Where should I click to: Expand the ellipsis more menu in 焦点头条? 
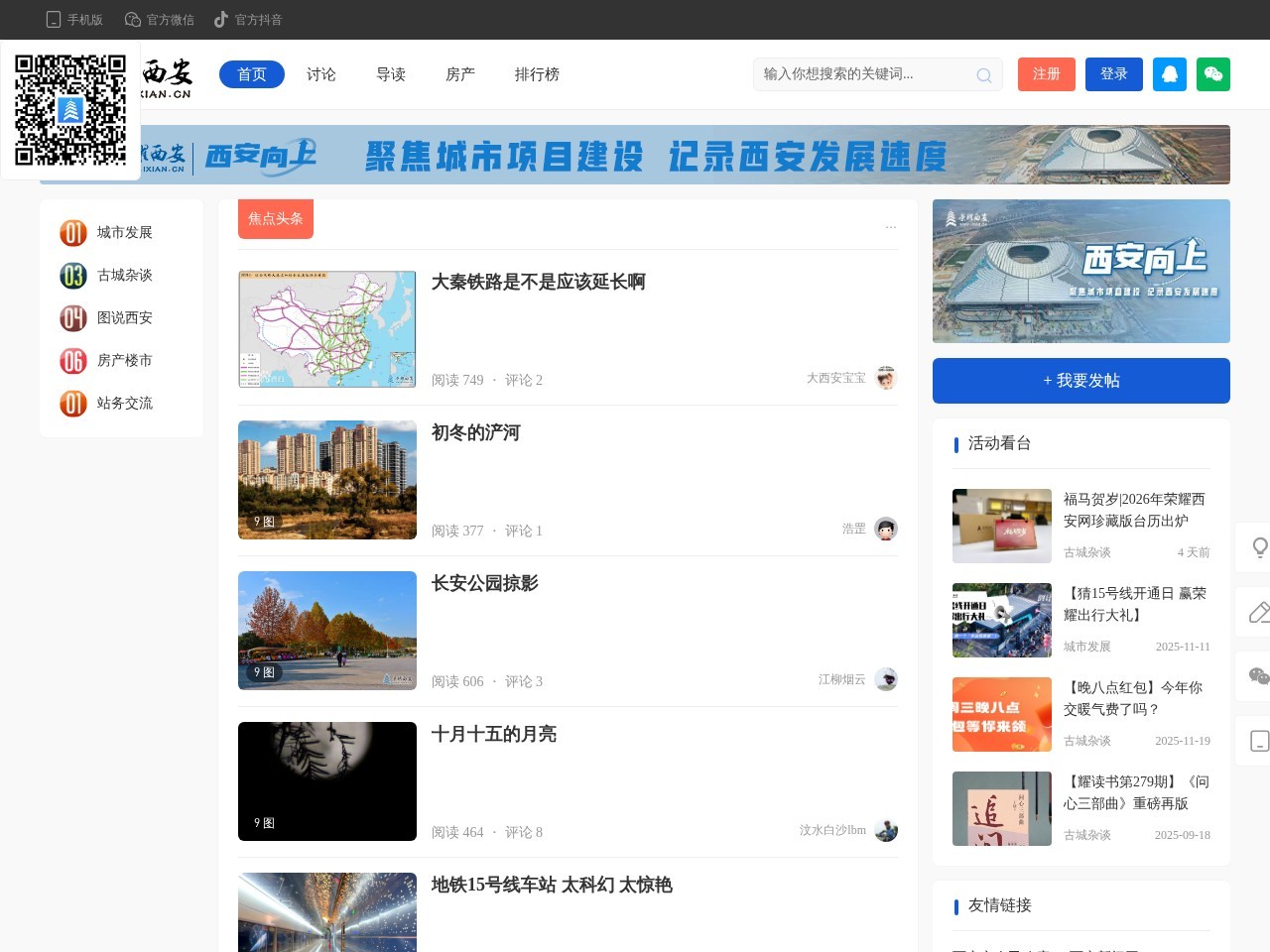(x=890, y=225)
